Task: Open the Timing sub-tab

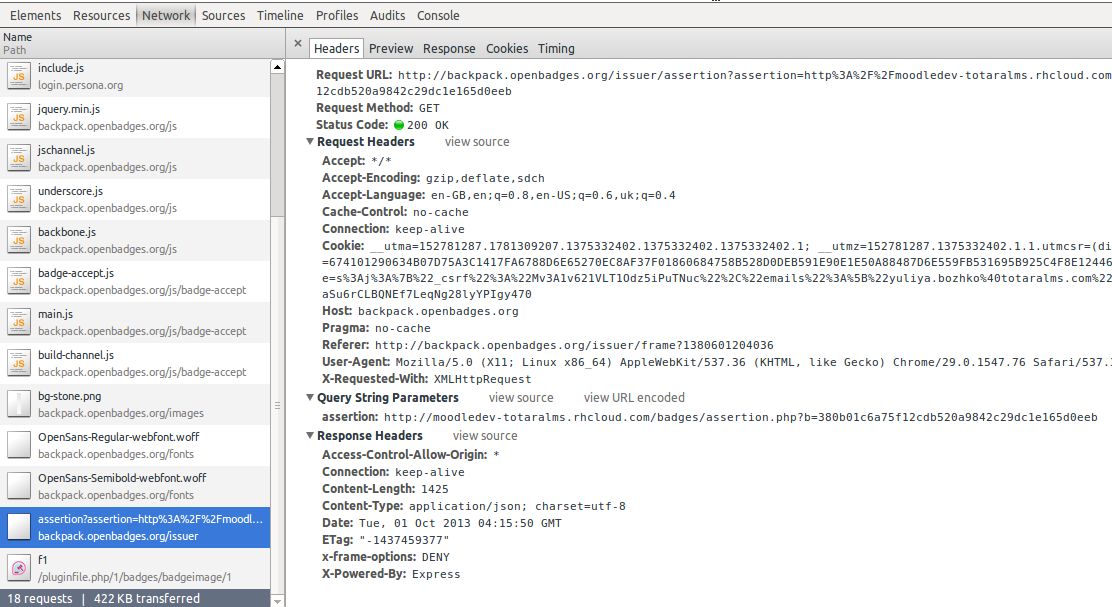Action: coord(556,48)
